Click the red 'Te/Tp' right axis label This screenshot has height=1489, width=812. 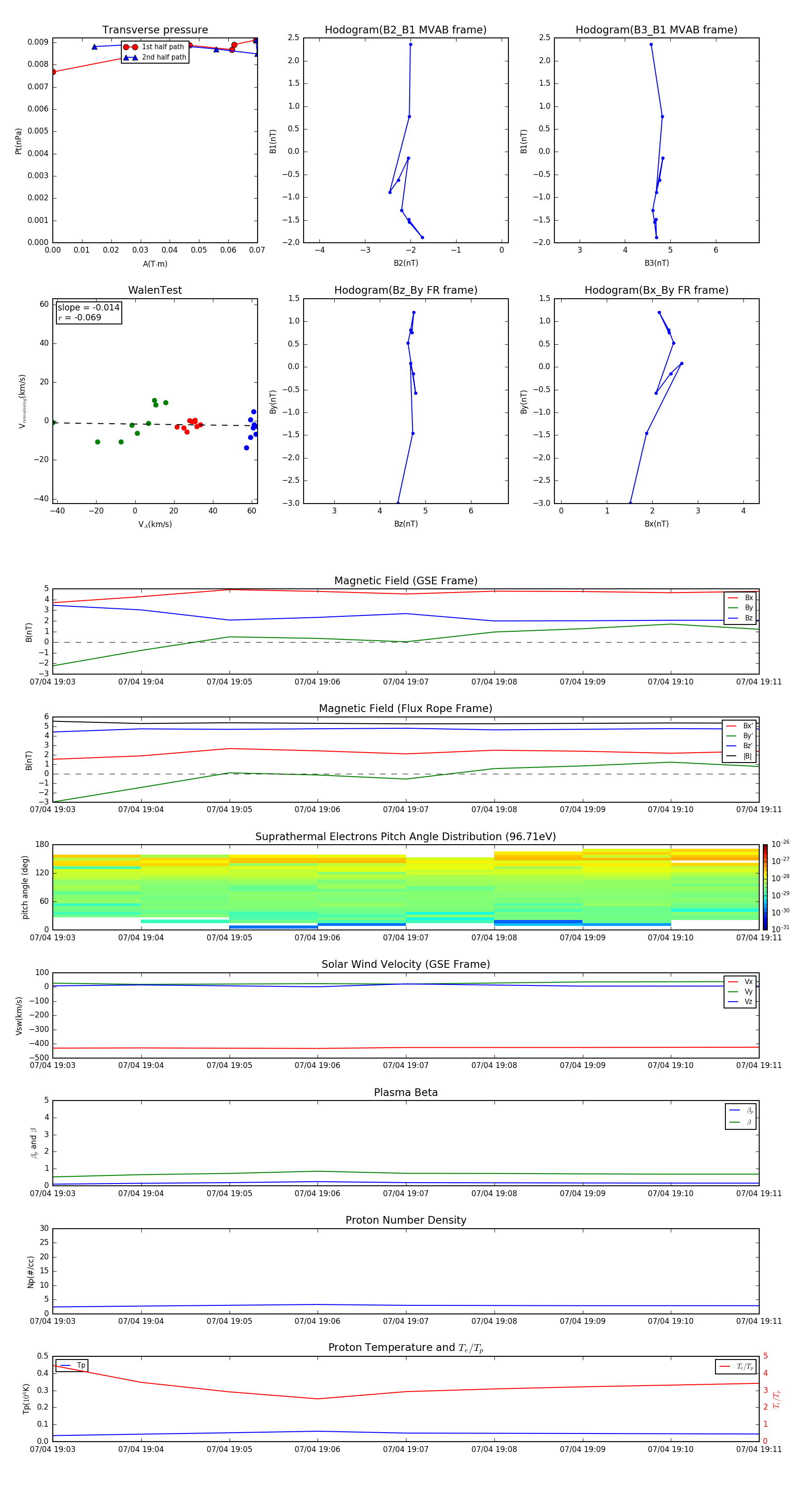(x=777, y=1399)
